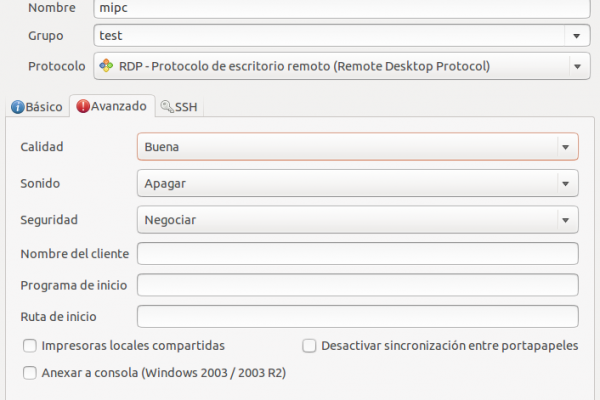Click the Nombre del cliente field
The width and height of the screenshot is (600, 400).
coord(357,253)
